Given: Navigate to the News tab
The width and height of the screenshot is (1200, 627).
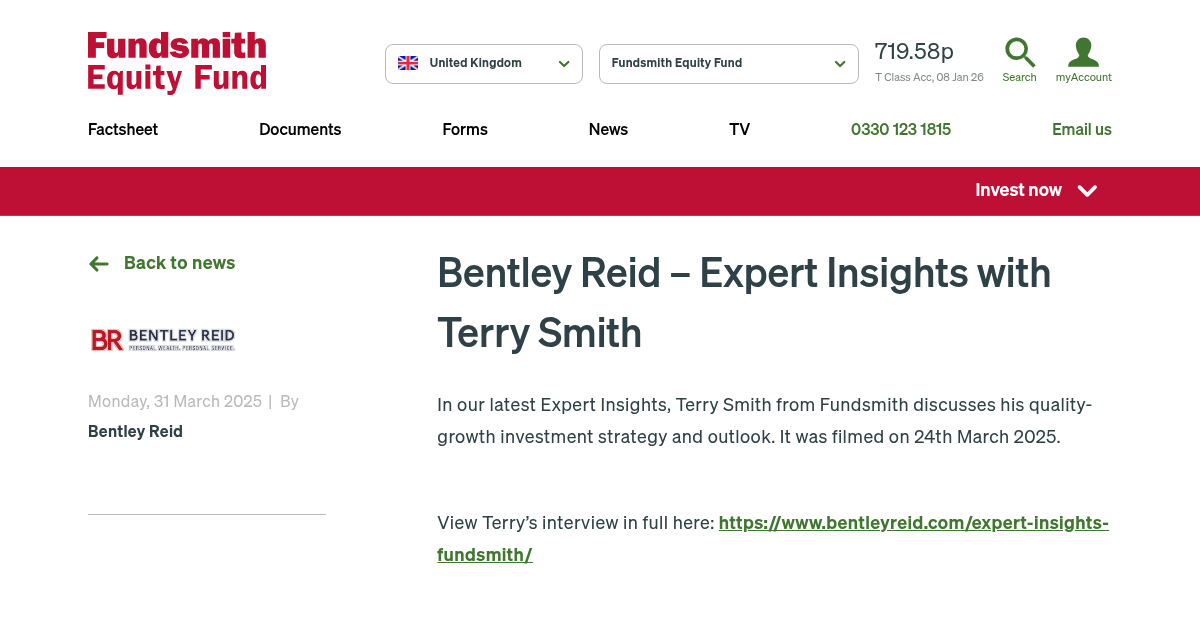Looking at the screenshot, I should point(608,129).
